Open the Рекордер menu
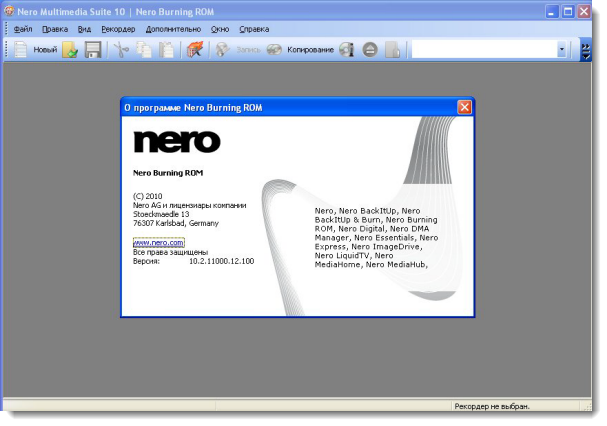 coord(118,29)
